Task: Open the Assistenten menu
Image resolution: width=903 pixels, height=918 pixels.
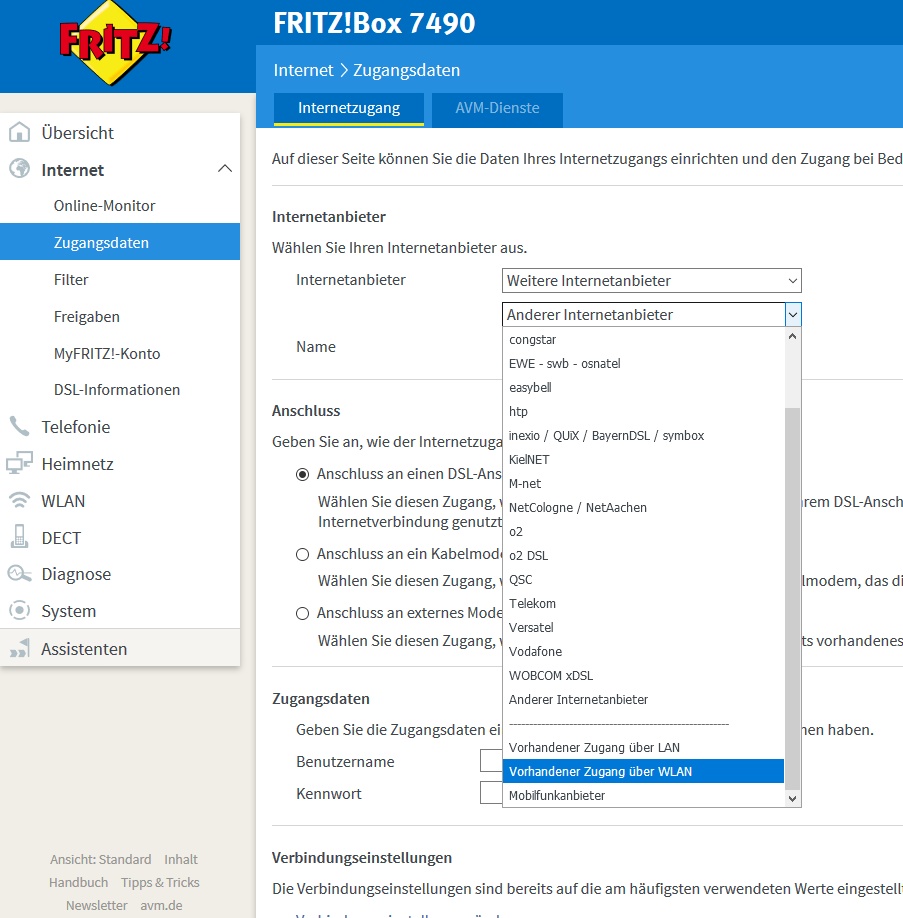Action: (84, 649)
